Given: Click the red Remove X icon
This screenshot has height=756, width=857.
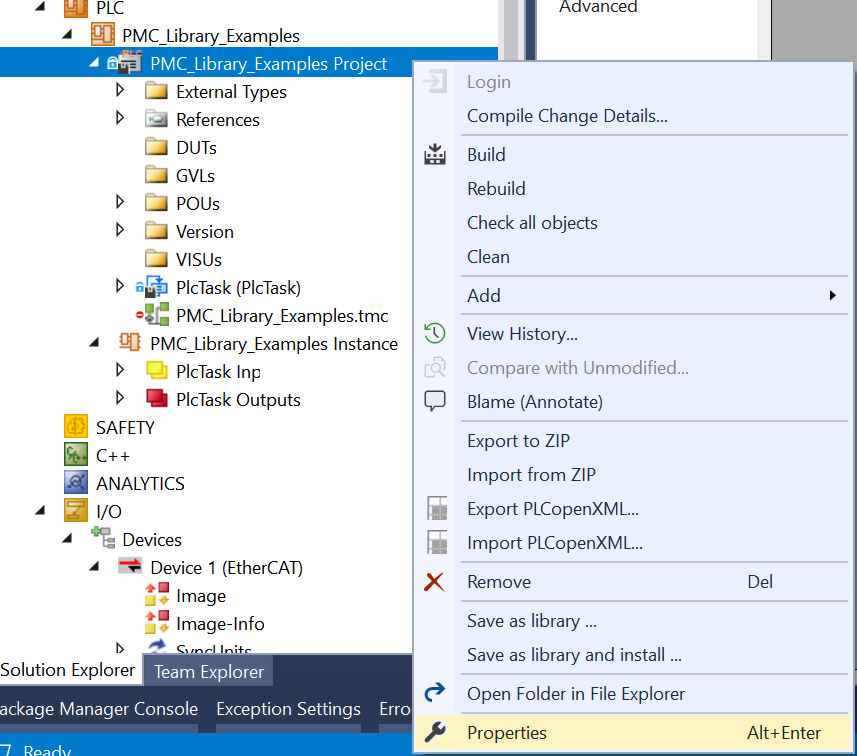Looking at the screenshot, I should pyautogui.click(x=435, y=582).
